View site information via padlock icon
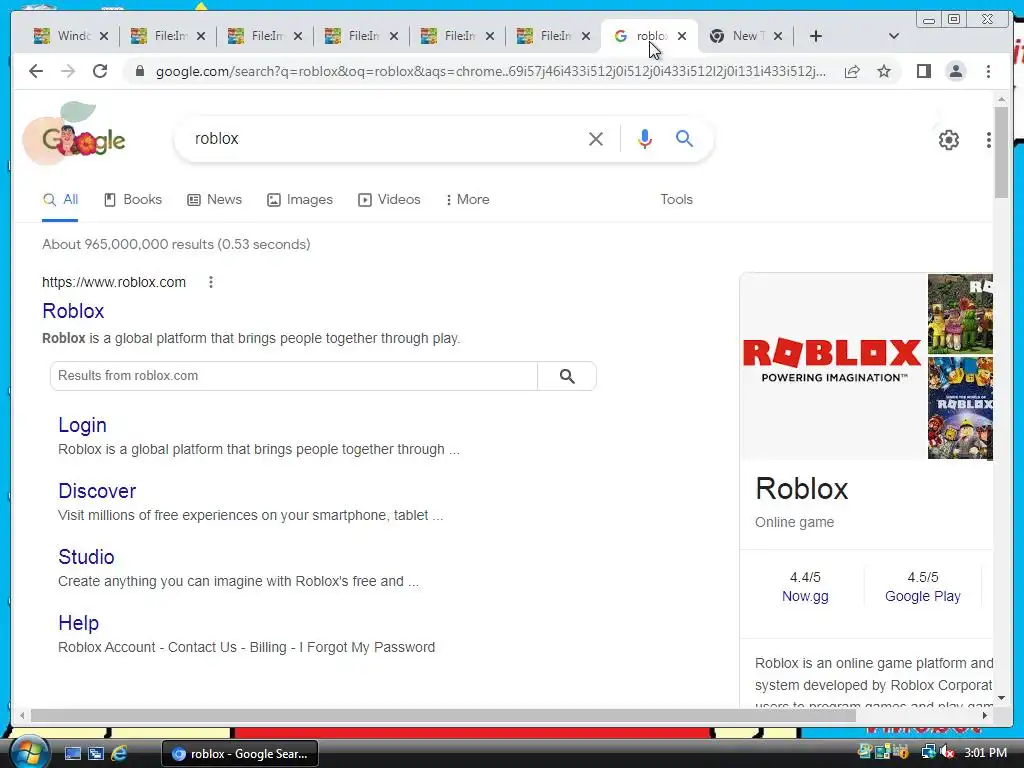 click(x=139, y=71)
